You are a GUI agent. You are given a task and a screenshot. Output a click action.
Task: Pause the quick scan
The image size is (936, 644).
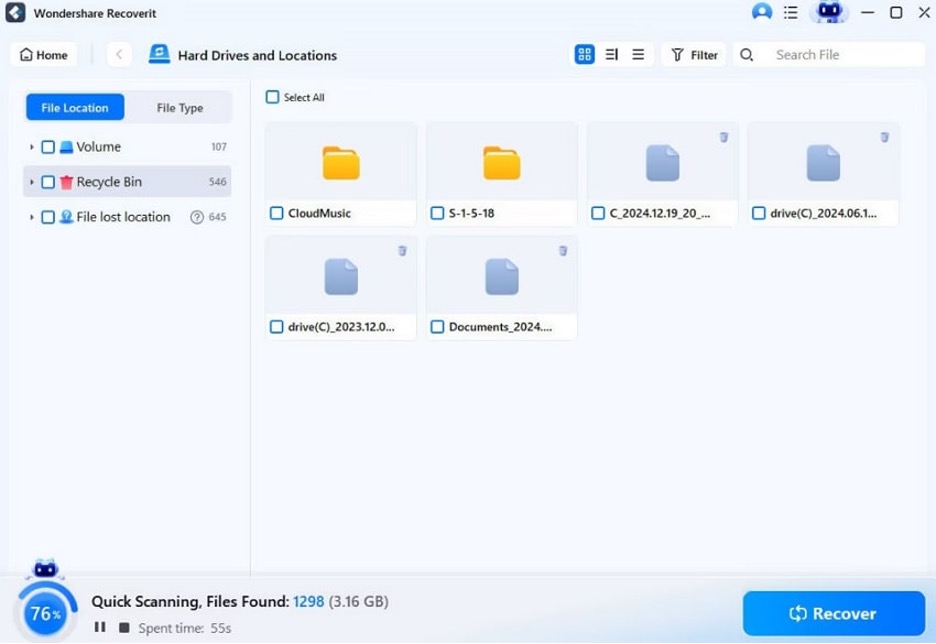point(100,627)
